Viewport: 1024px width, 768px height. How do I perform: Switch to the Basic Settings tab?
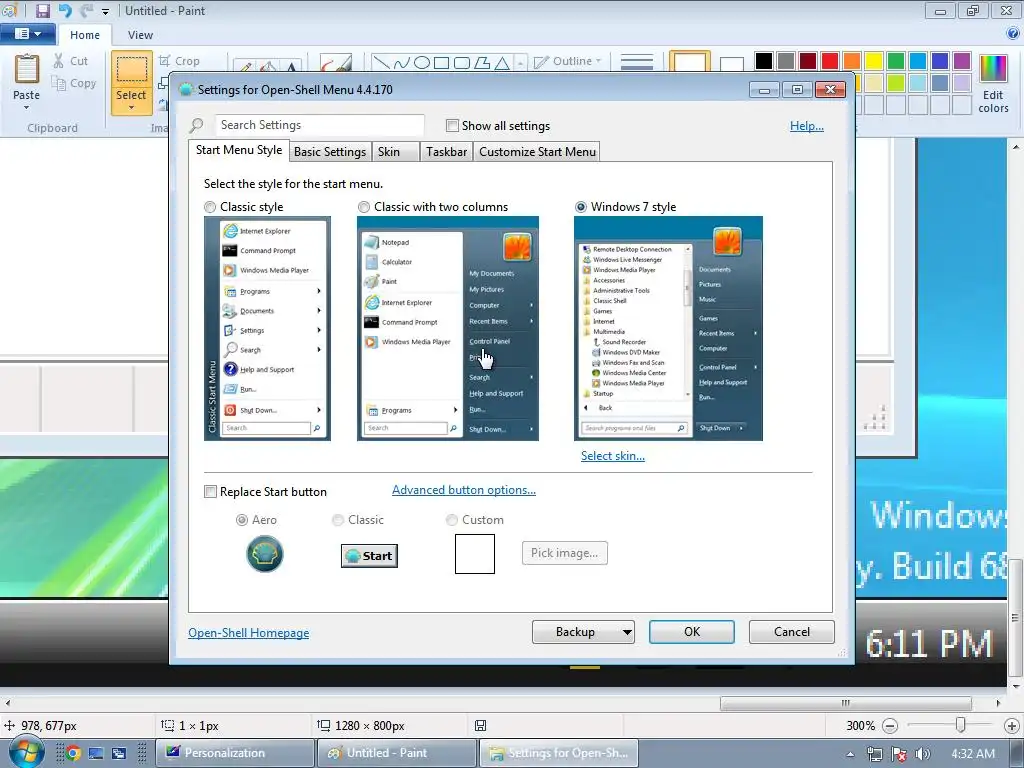tap(330, 152)
